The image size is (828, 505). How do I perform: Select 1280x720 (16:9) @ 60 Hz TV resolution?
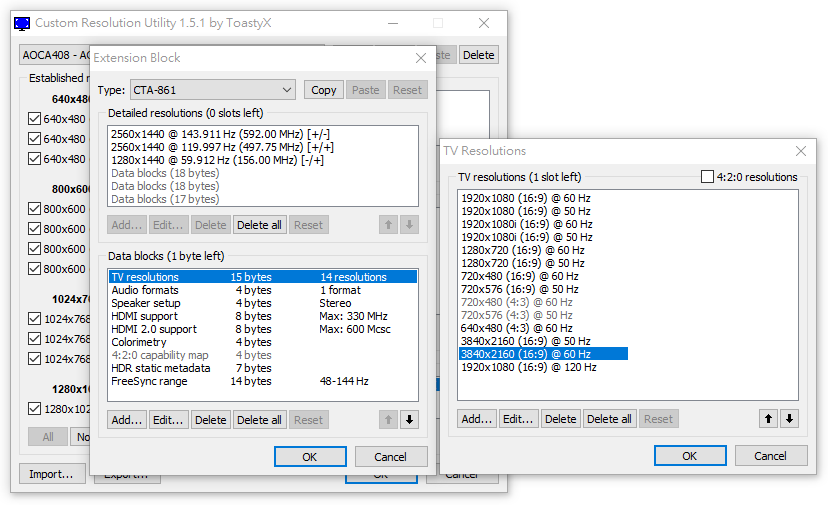[523, 250]
